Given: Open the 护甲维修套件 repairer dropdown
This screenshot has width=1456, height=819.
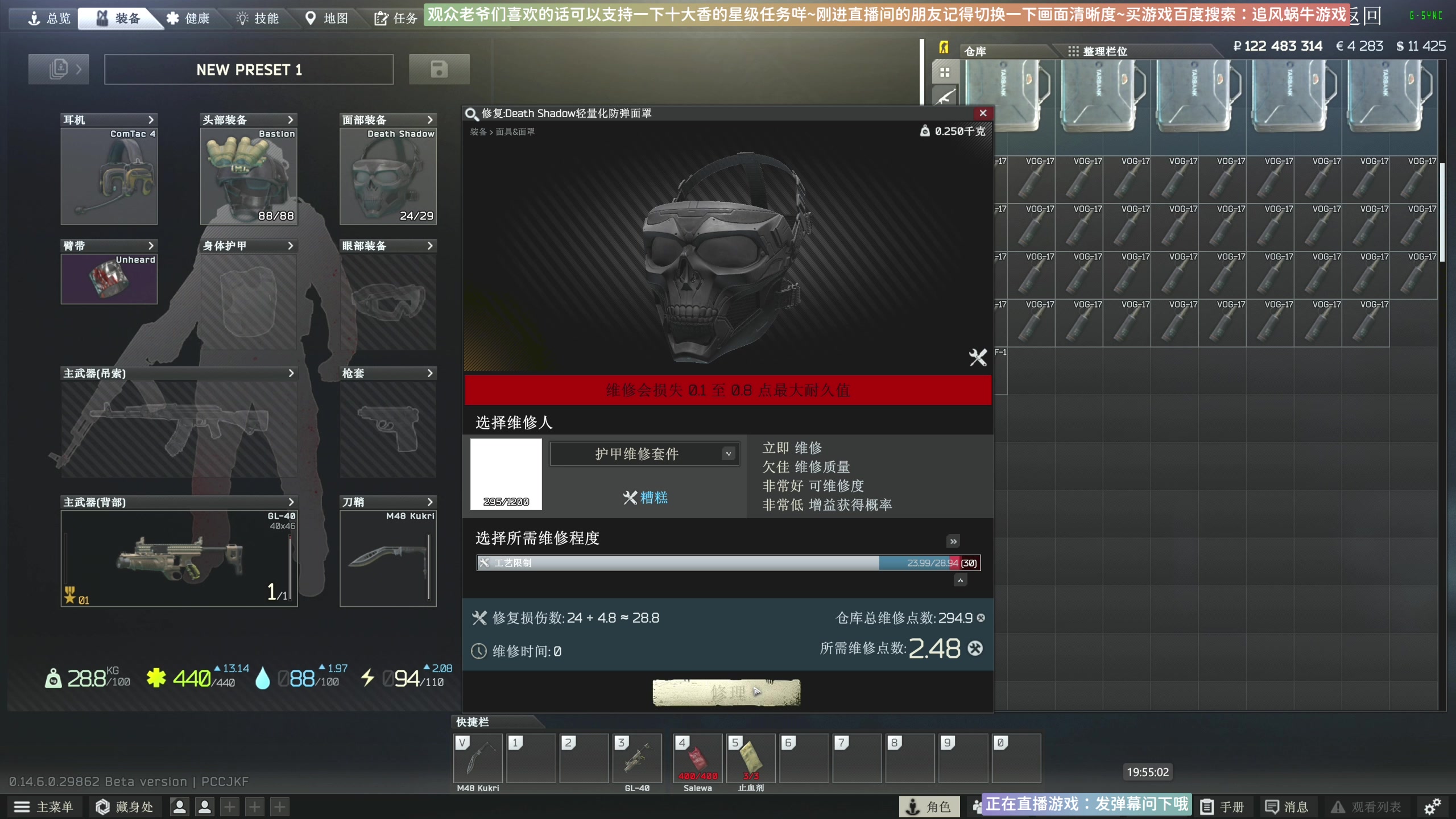Looking at the screenshot, I should [x=644, y=454].
